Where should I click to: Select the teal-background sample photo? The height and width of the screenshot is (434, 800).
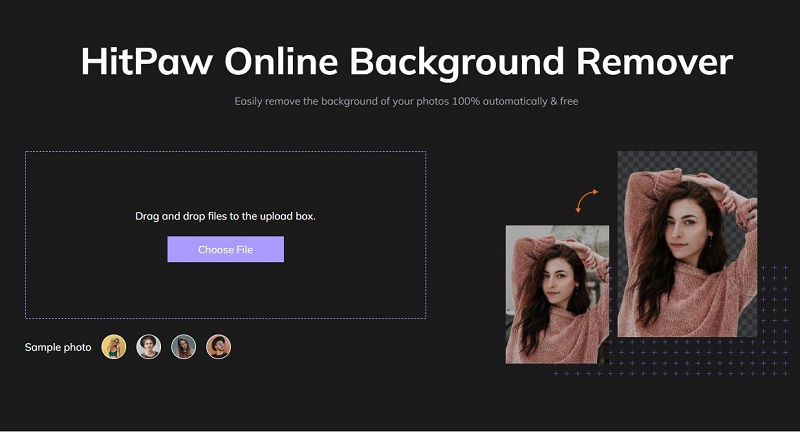pos(184,347)
